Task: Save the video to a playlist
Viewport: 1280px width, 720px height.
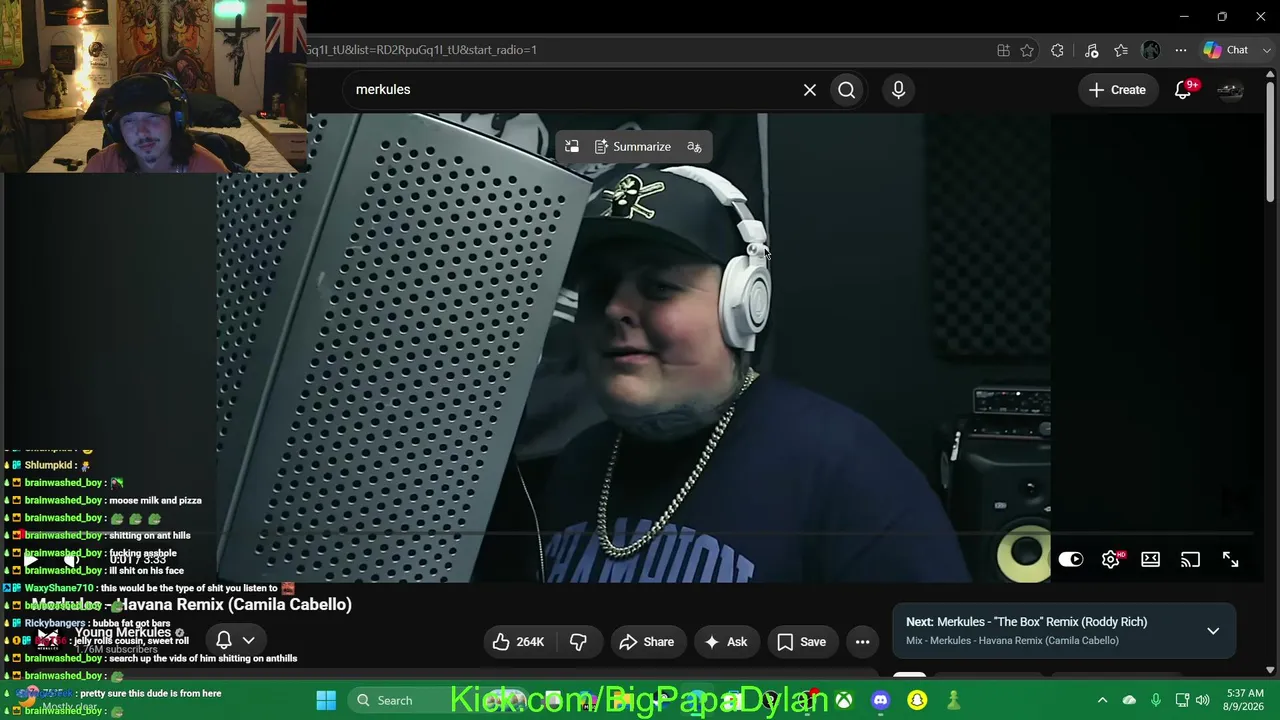Action: (x=801, y=642)
